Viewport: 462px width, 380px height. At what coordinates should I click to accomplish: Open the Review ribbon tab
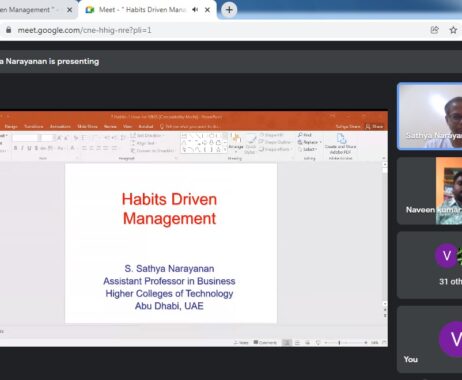click(110, 127)
